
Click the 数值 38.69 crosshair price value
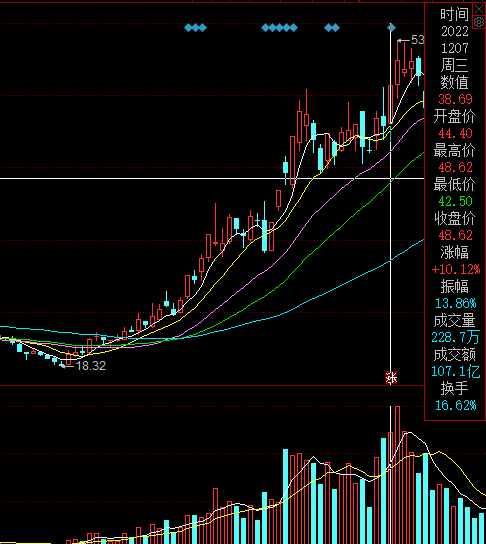click(455, 100)
